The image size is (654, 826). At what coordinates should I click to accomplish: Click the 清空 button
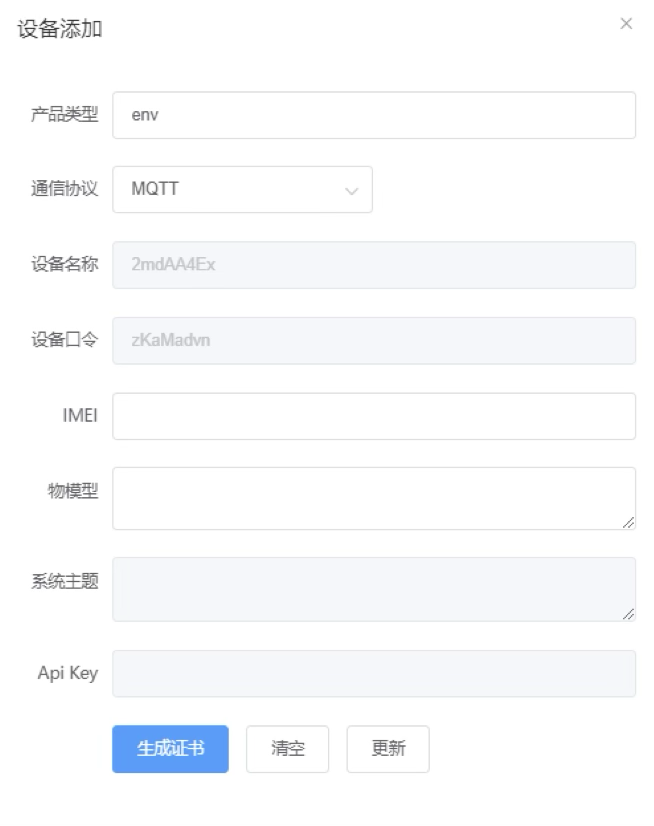click(288, 749)
